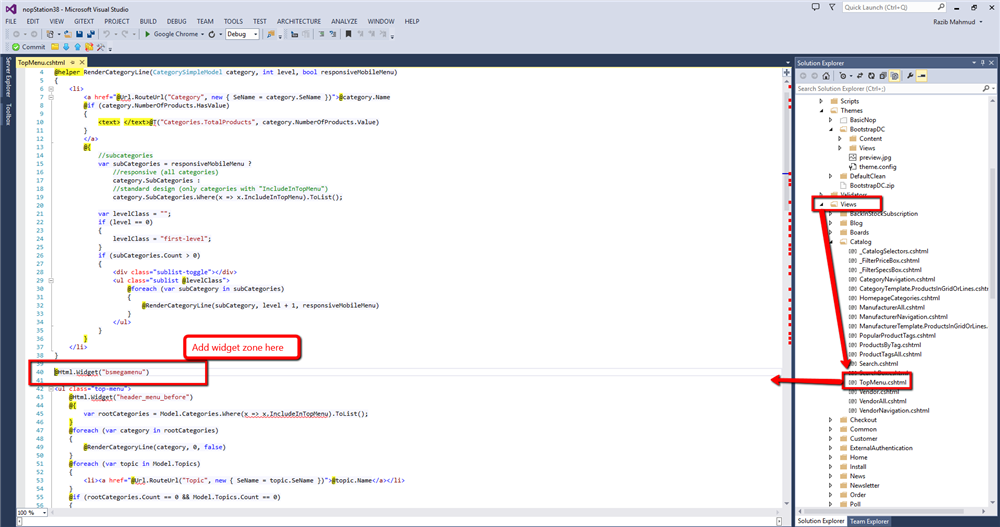
Task: Click the feedback speech bubble icon
Action: tap(816, 7)
